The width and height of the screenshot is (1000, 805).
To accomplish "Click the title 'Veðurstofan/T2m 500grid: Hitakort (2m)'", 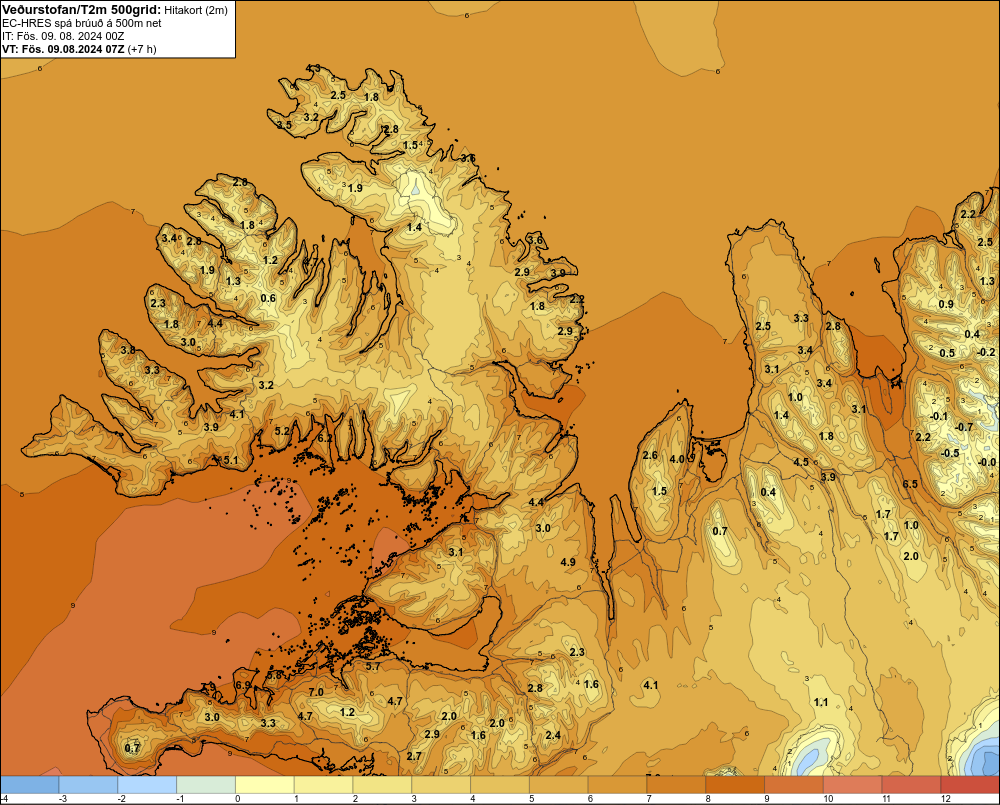I will pyautogui.click(x=115, y=10).
